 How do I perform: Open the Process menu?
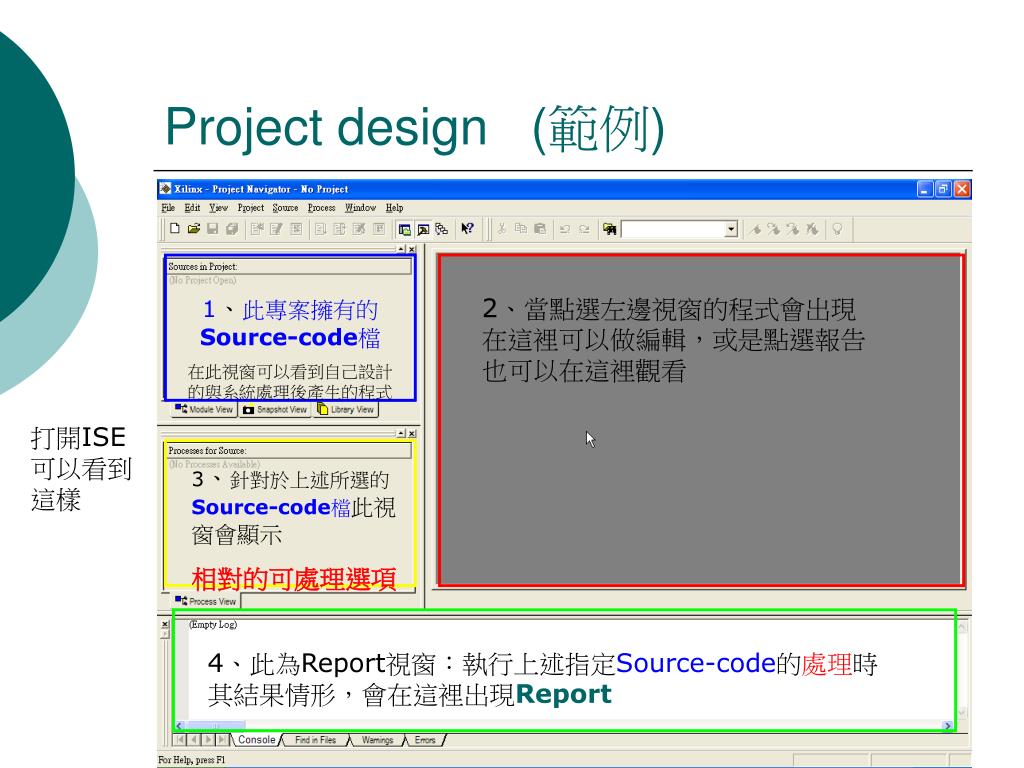point(321,208)
